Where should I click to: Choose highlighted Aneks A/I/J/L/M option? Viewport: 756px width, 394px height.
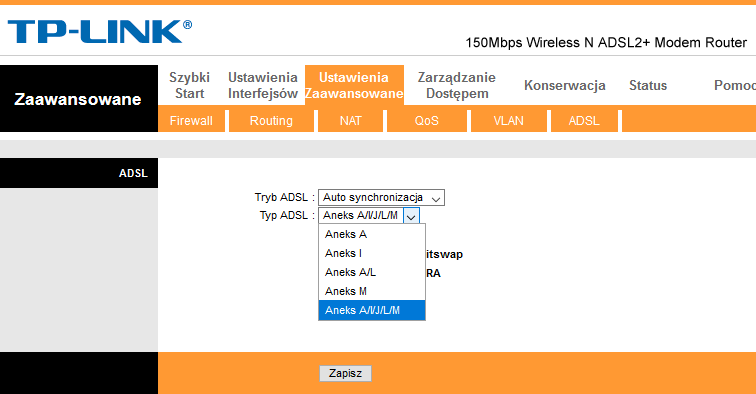[372, 310]
